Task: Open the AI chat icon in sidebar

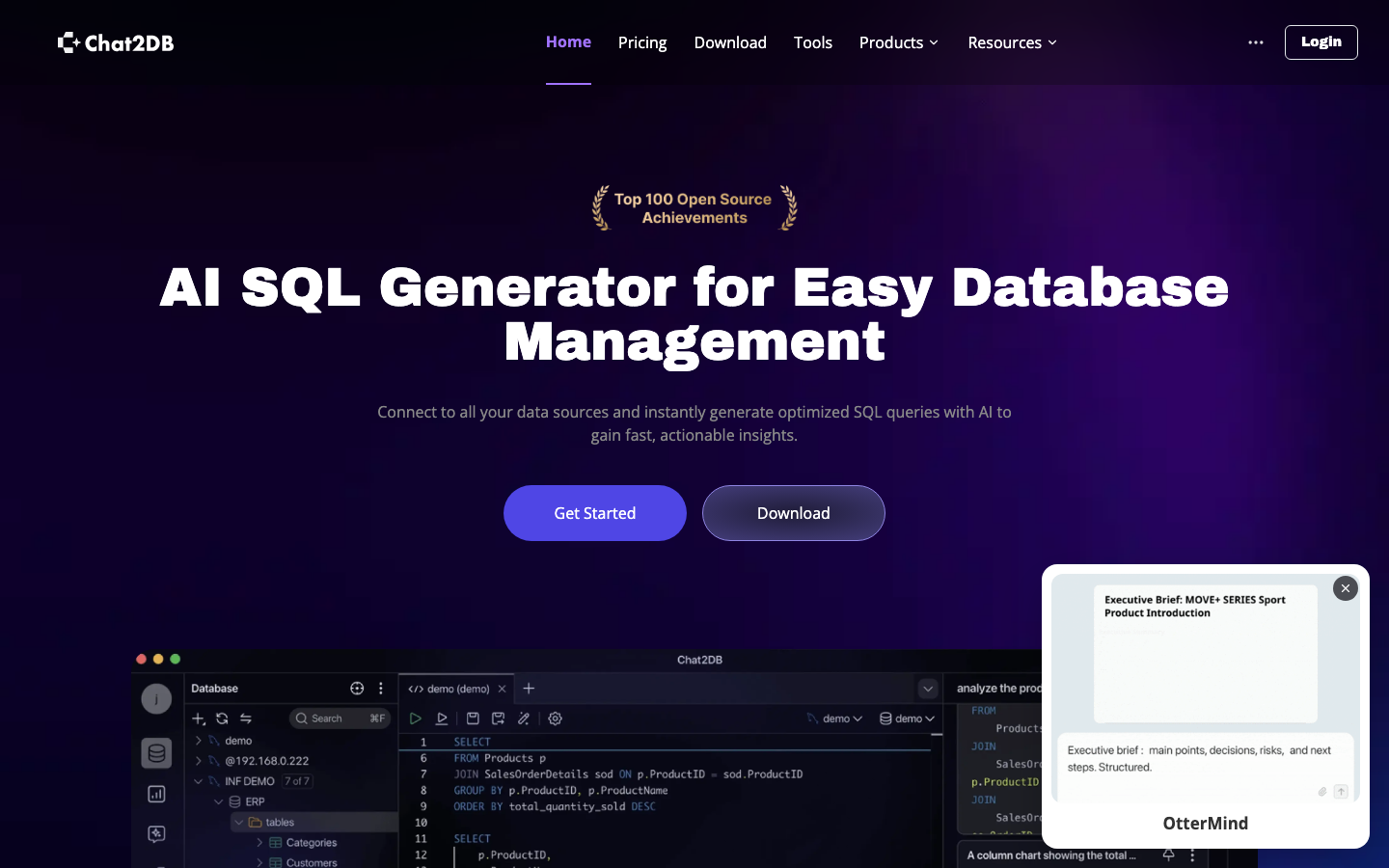Action: point(156,834)
